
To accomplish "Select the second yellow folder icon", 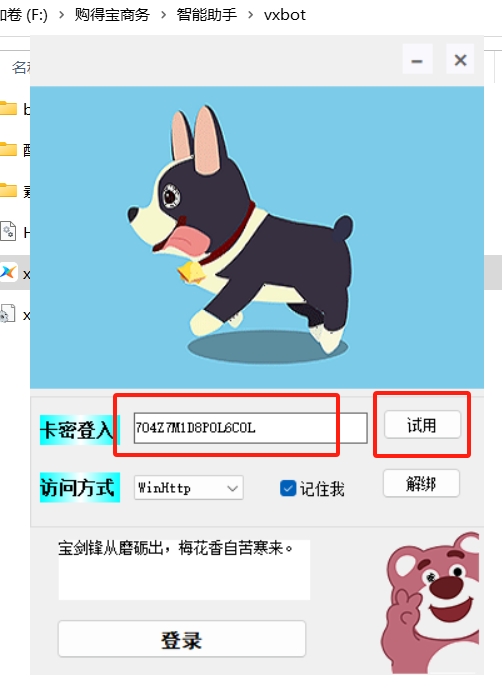I will click(8, 149).
